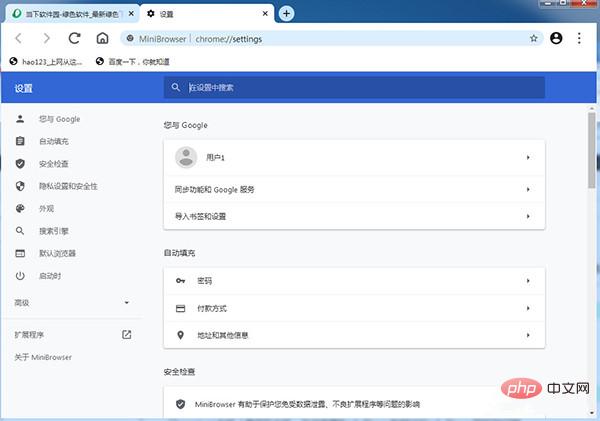Open the home page icon
This screenshot has width=600, height=421.
tap(102, 38)
